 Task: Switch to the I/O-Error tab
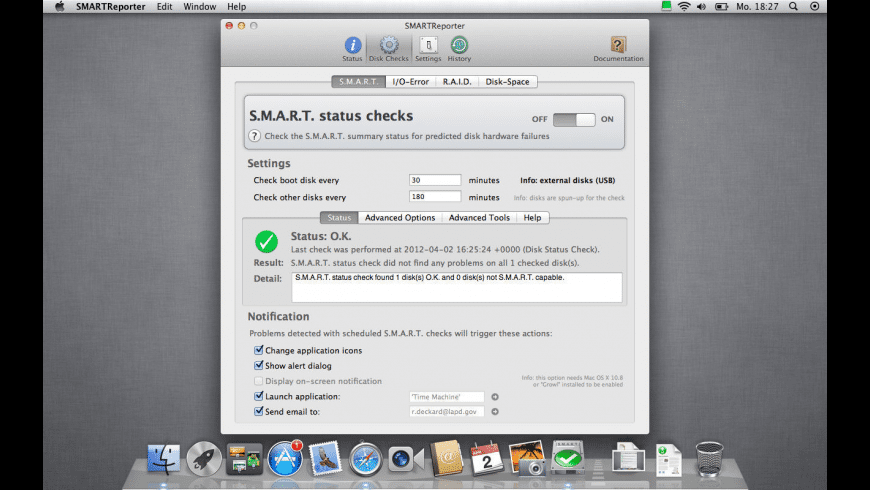tap(411, 82)
